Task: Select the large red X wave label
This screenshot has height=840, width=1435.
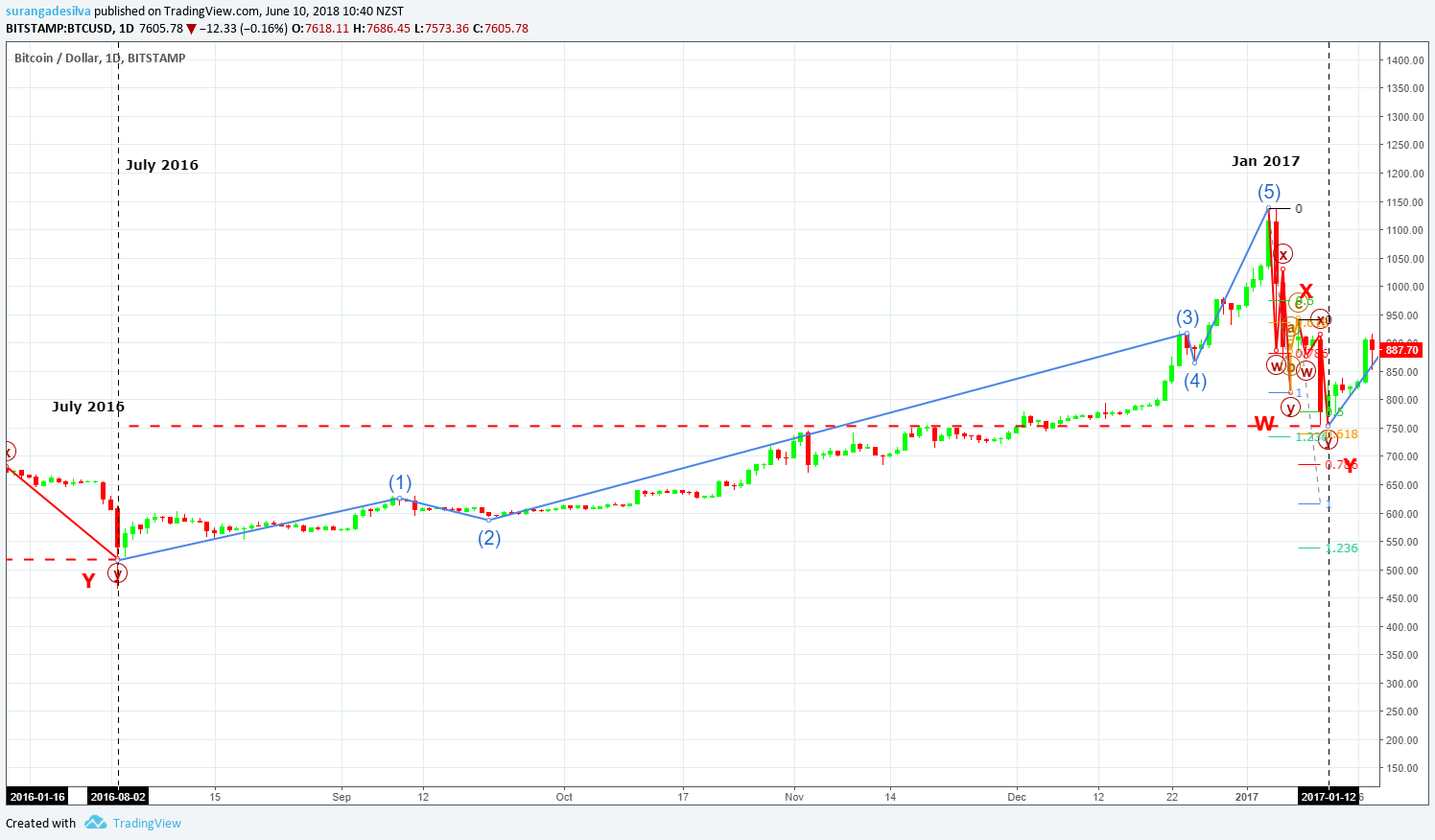Action: point(1306,292)
